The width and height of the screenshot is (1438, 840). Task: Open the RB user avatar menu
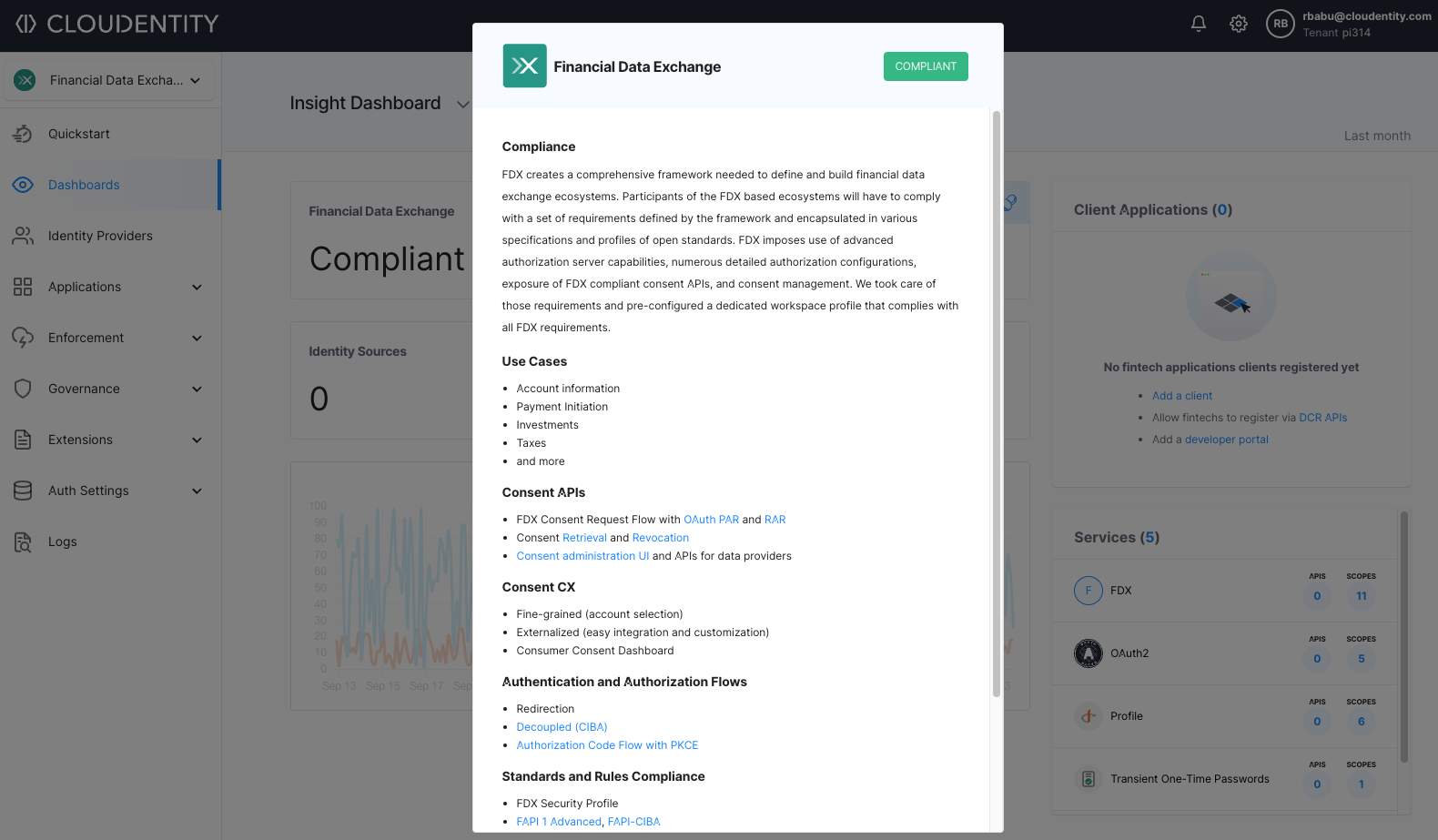pyautogui.click(x=1281, y=24)
